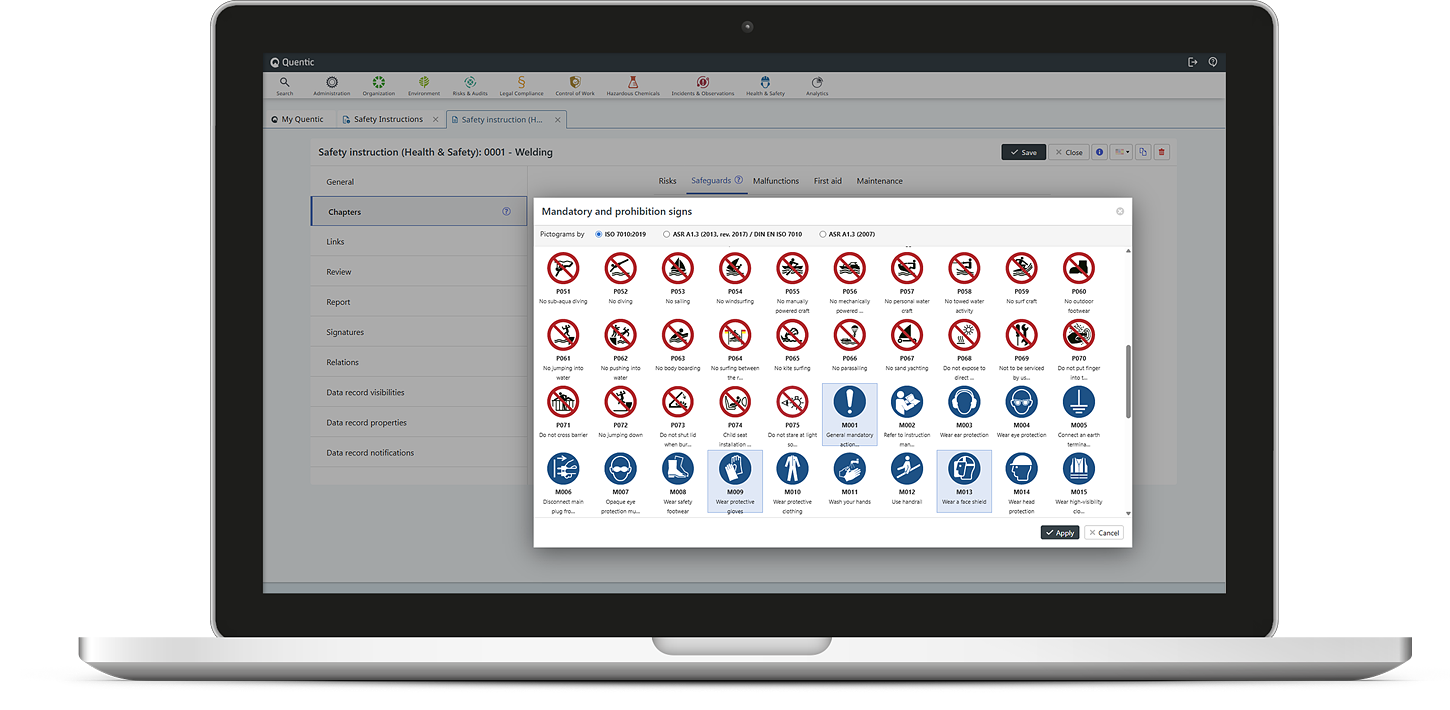Choose the ASR A1.3 (2007) radio option

(x=823, y=234)
